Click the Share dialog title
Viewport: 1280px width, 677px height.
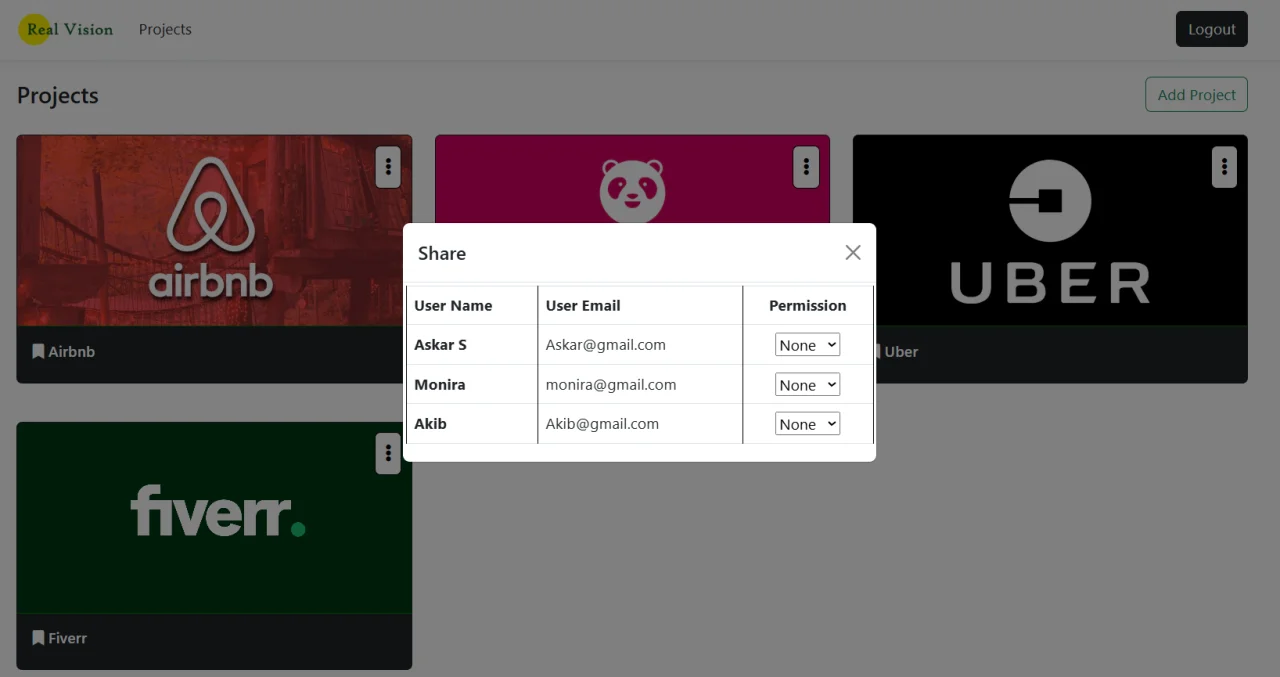click(442, 253)
